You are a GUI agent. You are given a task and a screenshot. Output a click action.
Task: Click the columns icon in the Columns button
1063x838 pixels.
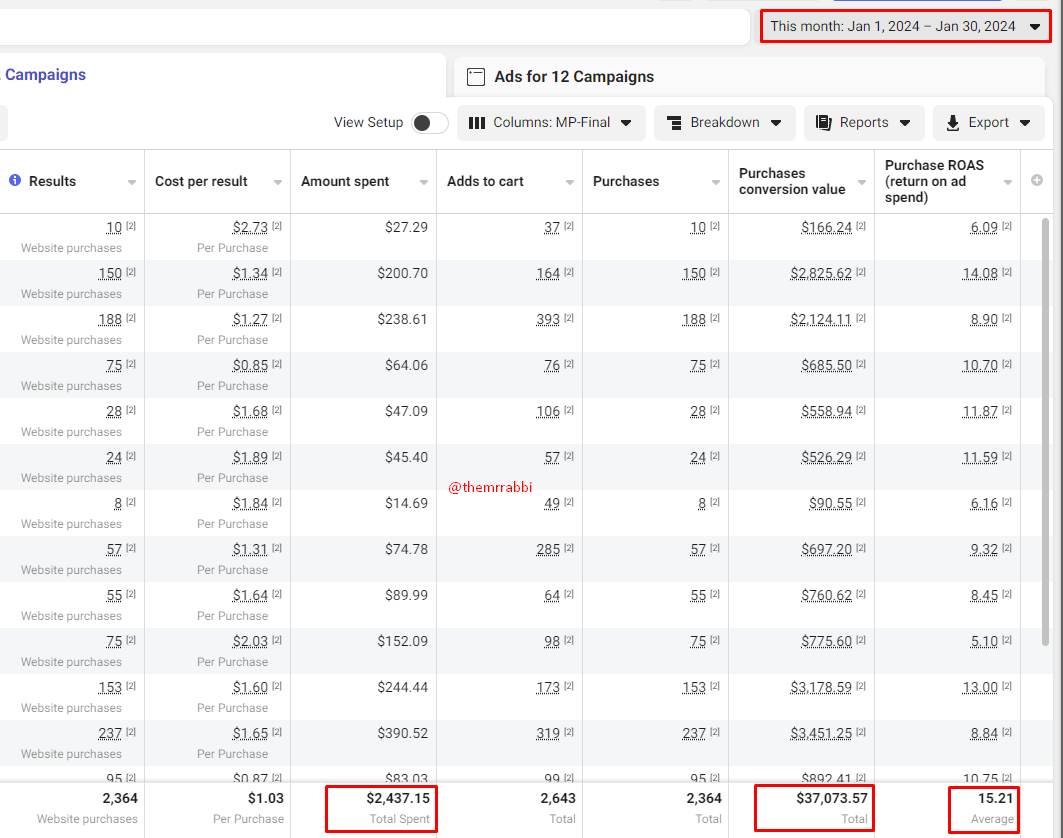pos(477,123)
